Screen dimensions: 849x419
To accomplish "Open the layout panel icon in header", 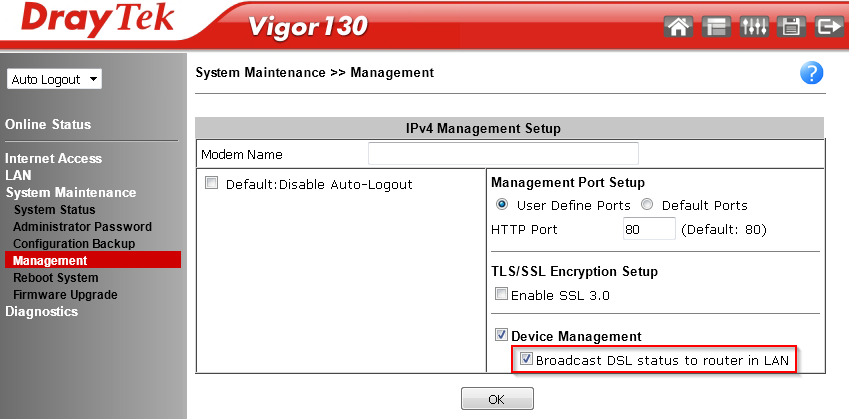I will [716, 27].
